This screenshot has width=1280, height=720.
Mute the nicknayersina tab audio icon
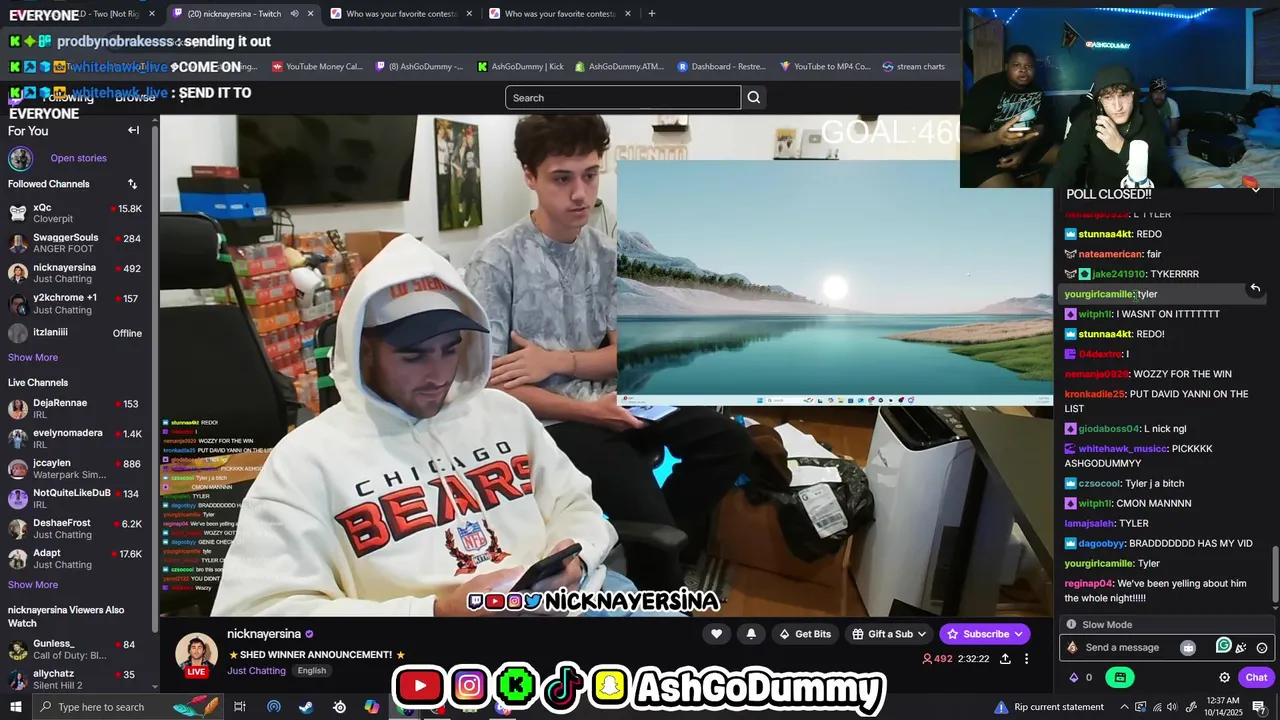[x=294, y=14]
